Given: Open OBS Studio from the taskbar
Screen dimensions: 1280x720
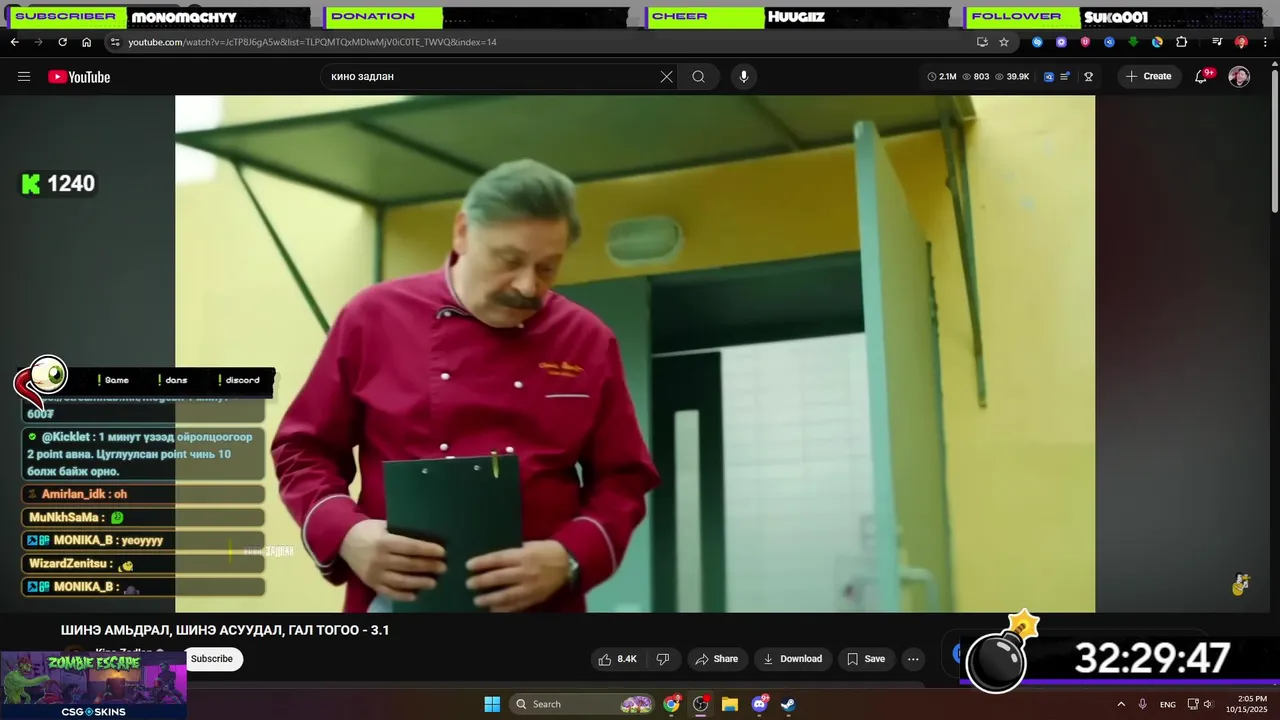Looking at the screenshot, I should [701, 704].
